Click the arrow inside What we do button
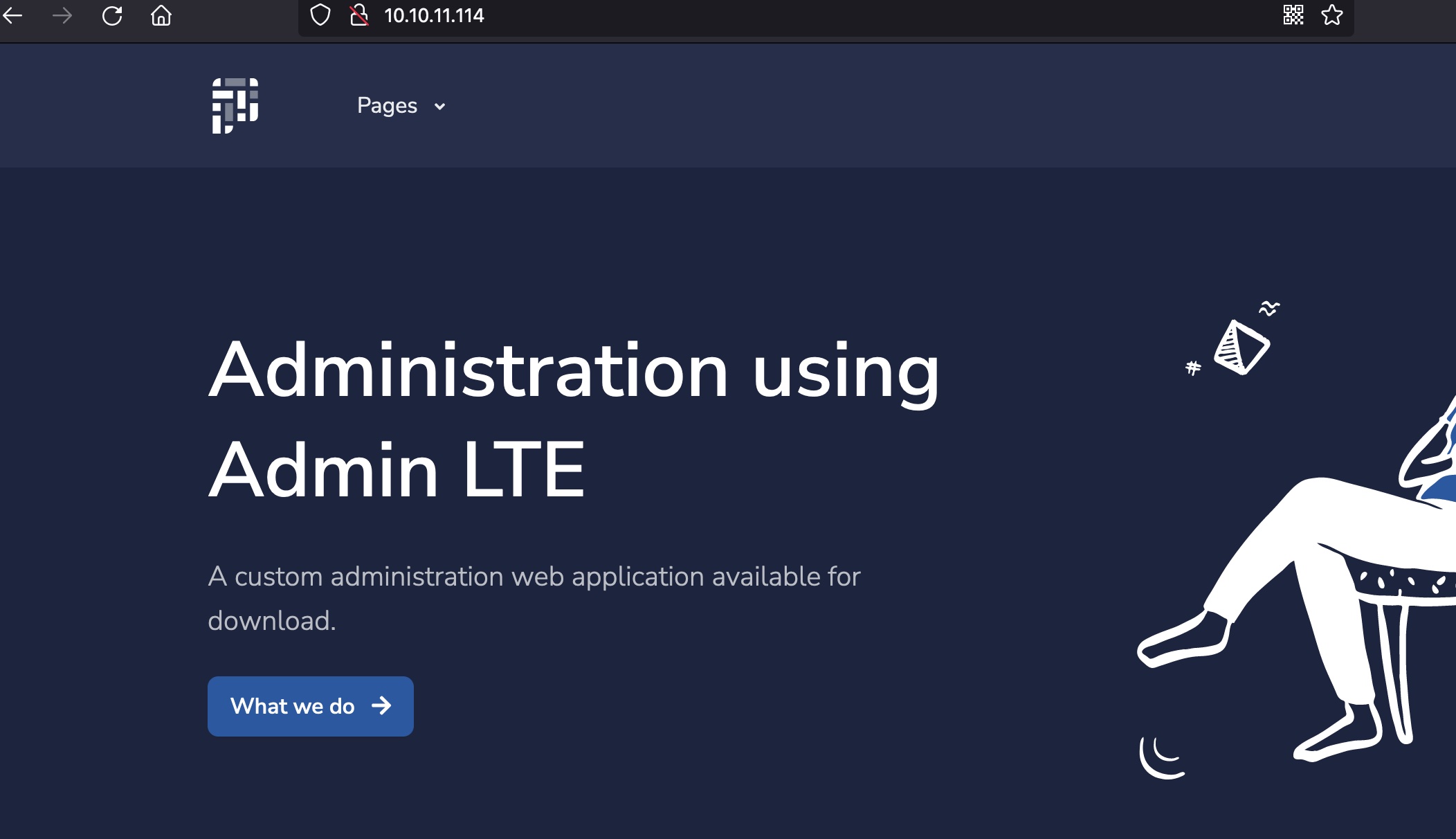This screenshot has height=839, width=1456. pyautogui.click(x=381, y=706)
